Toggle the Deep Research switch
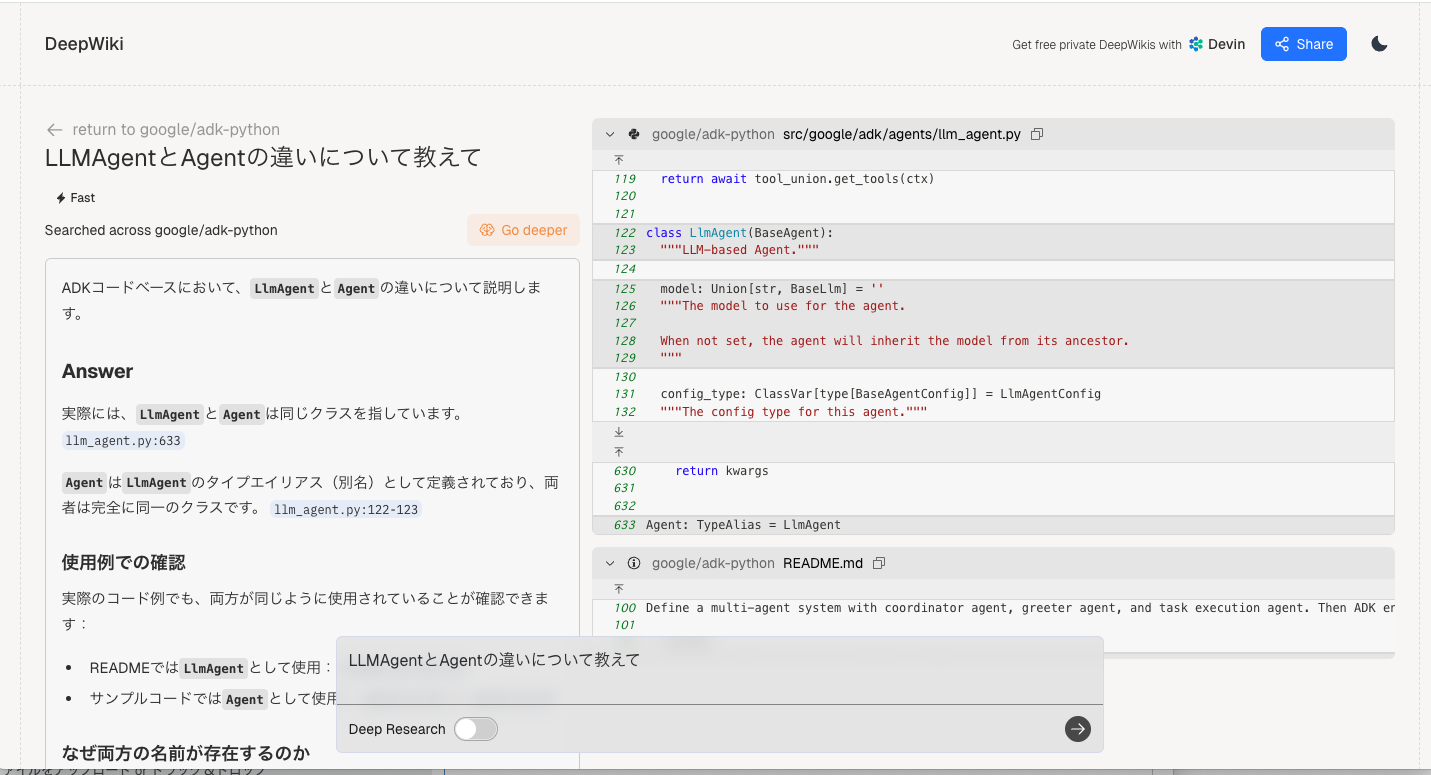The width and height of the screenshot is (1431, 775). click(x=476, y=729)
